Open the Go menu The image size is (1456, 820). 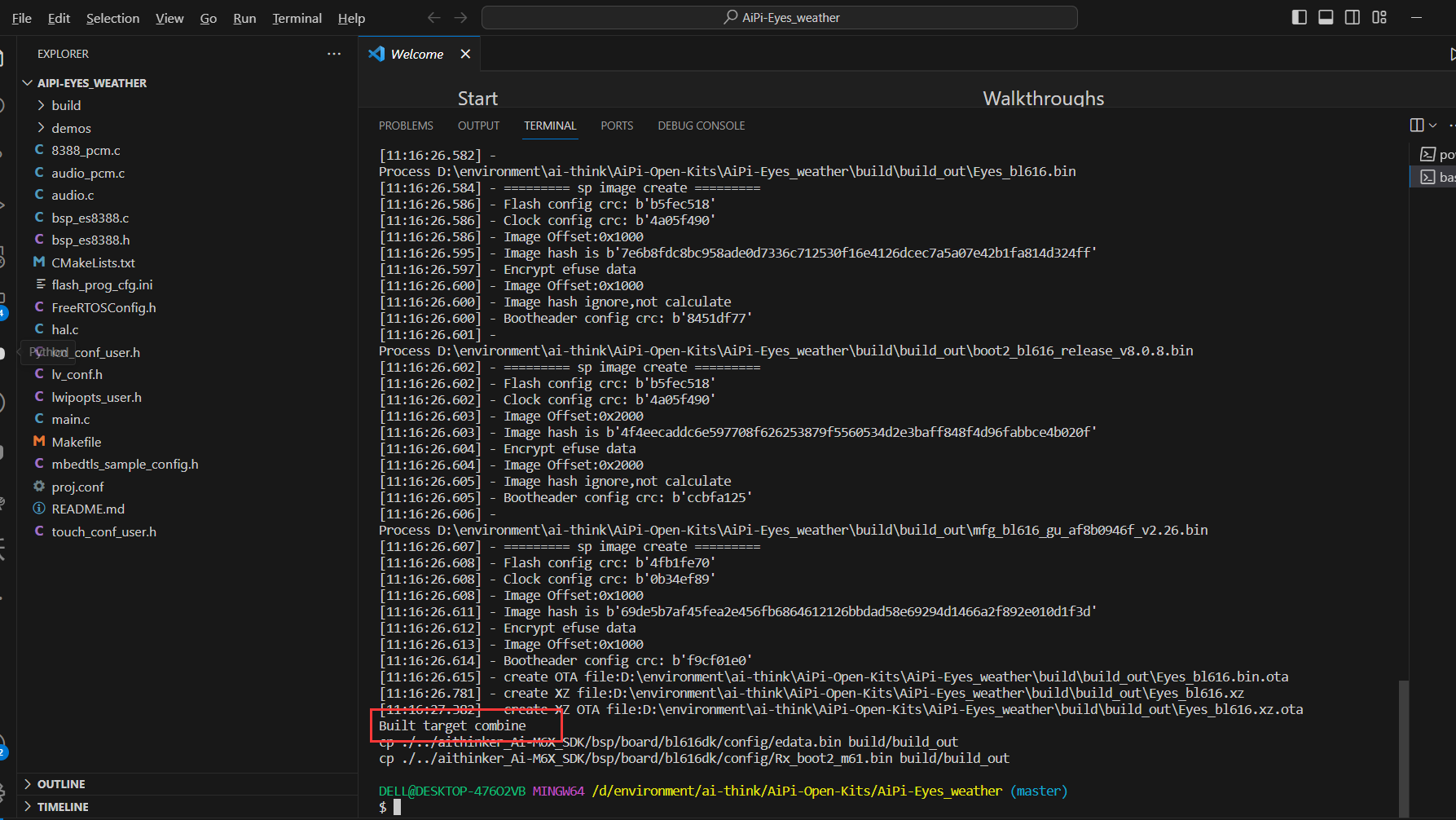click(x=209, y=18)
